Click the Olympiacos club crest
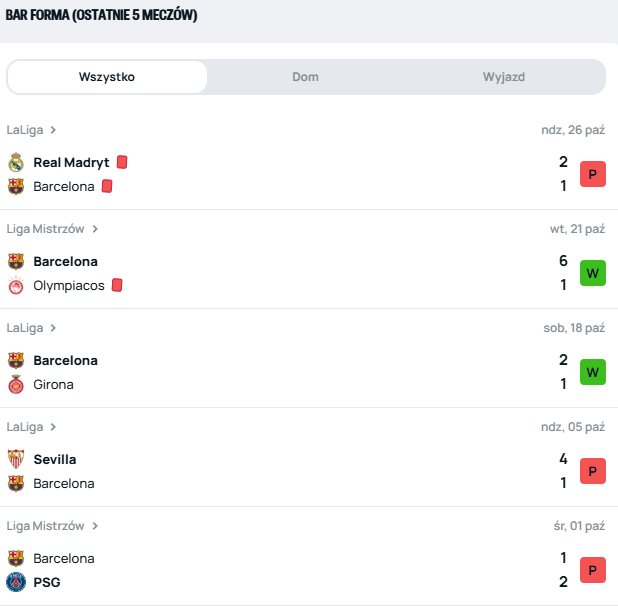This screenshot has width=618, height=606. tap(15, 285)
